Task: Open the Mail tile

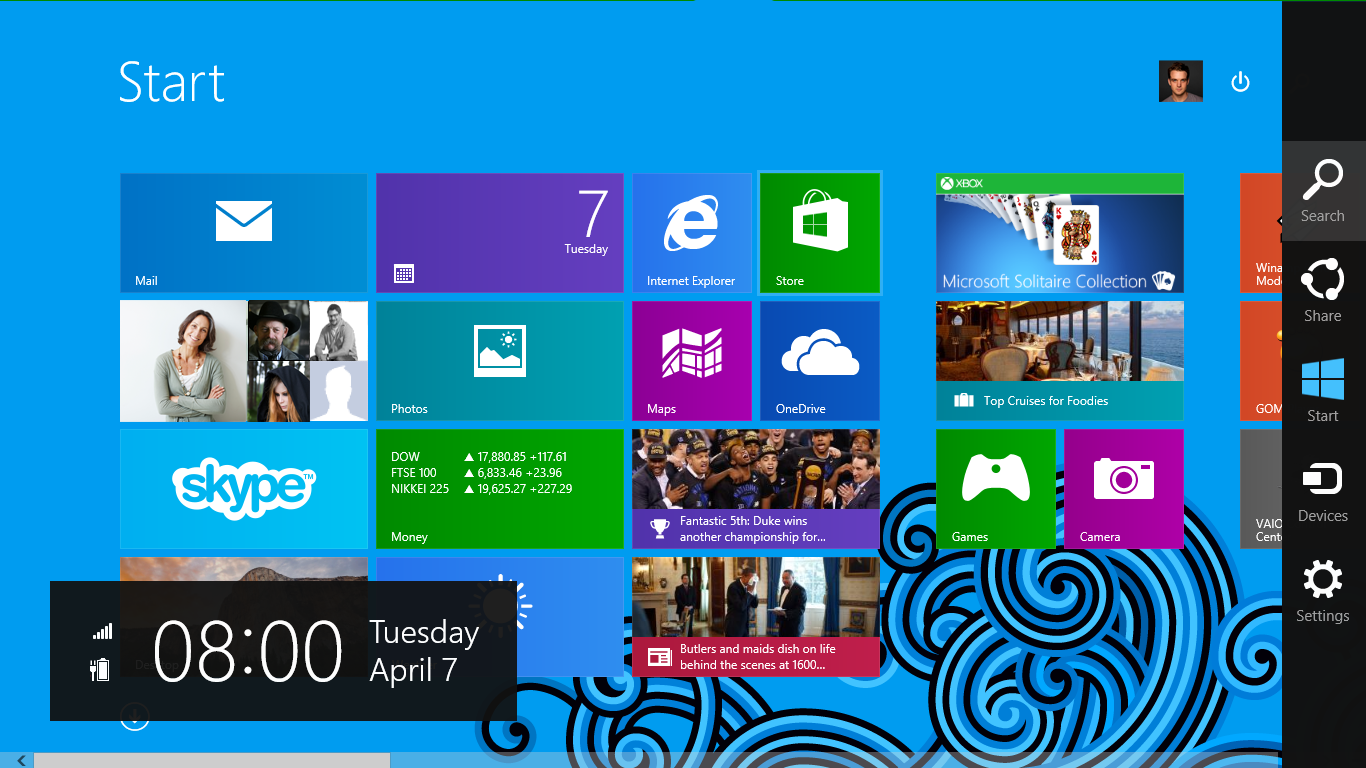Action: (244, 233)
